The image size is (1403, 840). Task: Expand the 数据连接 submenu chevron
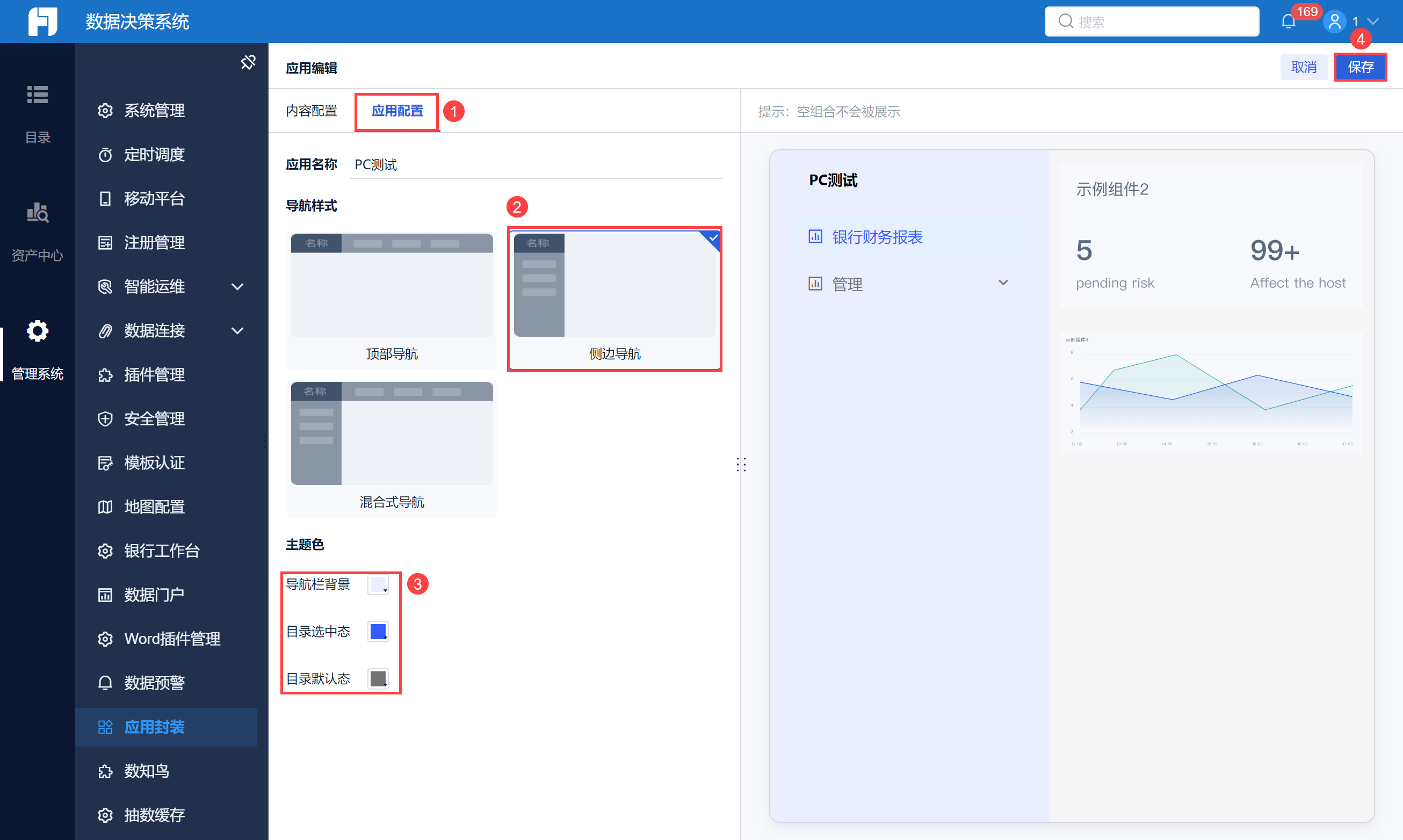point(238,330)
